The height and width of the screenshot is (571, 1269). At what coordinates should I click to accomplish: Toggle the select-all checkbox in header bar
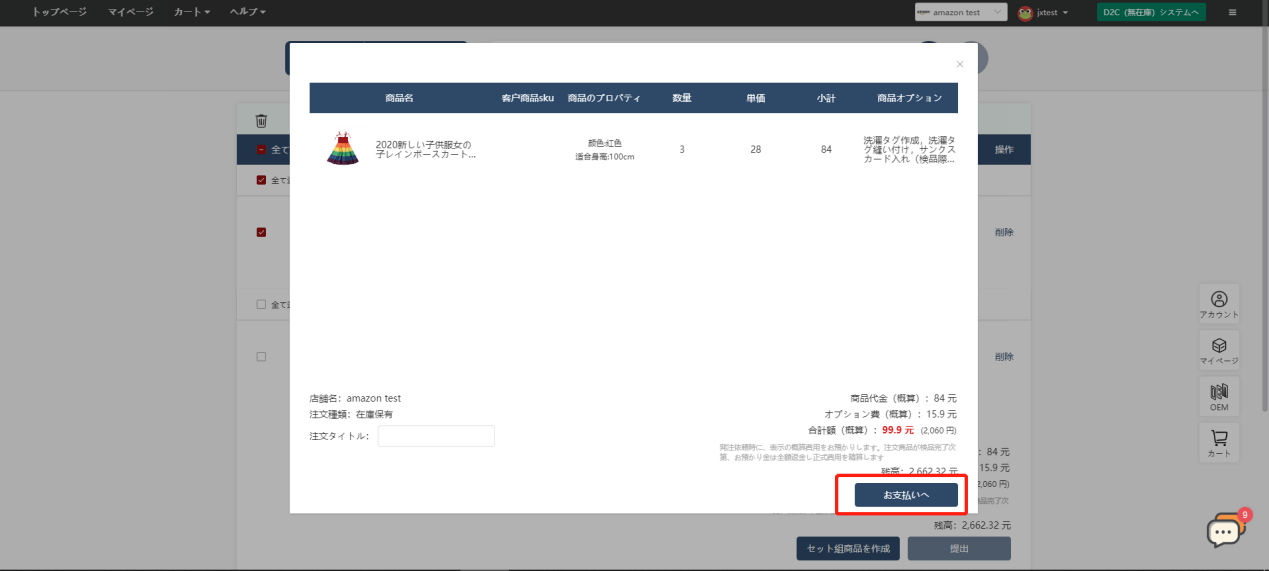pos(261,149)
